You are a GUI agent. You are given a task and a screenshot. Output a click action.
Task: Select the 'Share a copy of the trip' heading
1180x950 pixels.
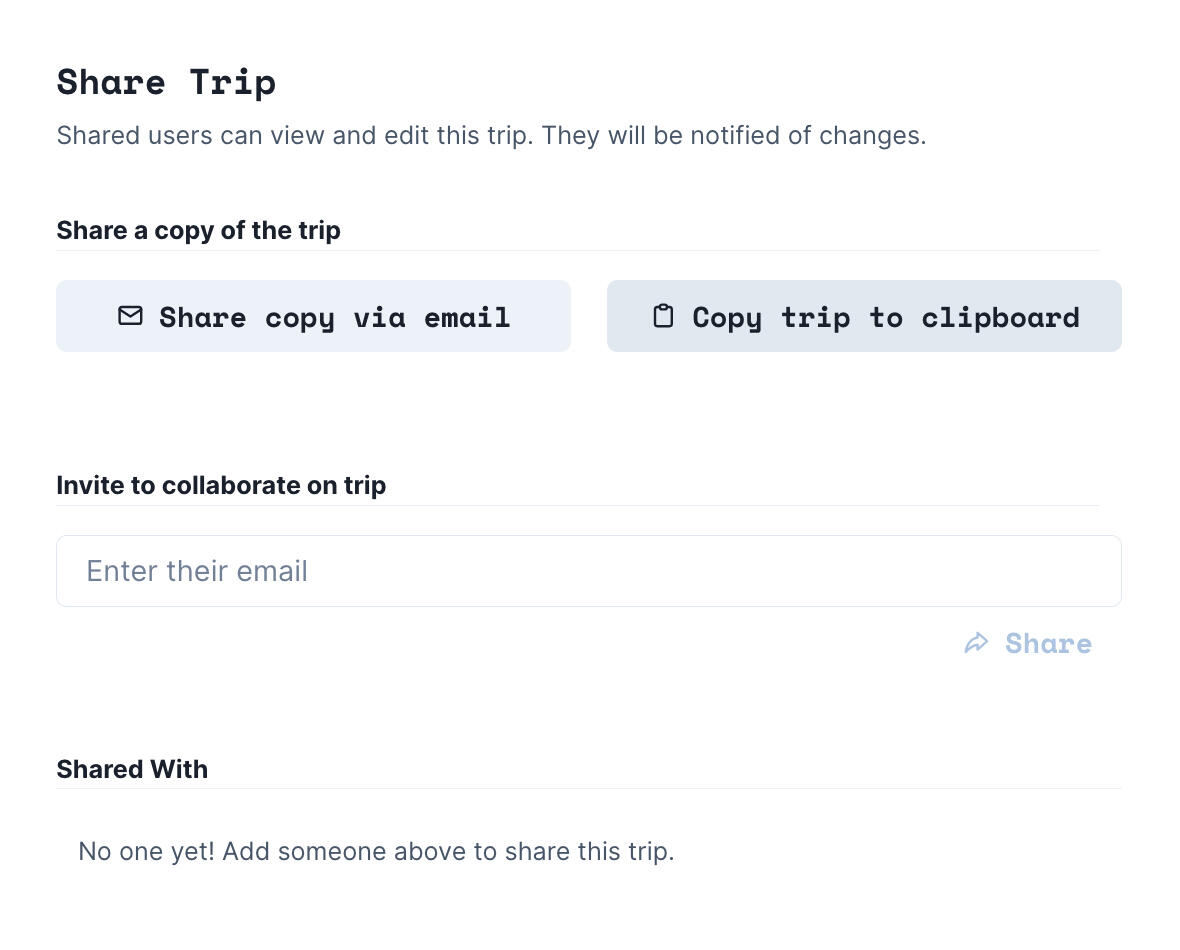[x=198, y=230]
